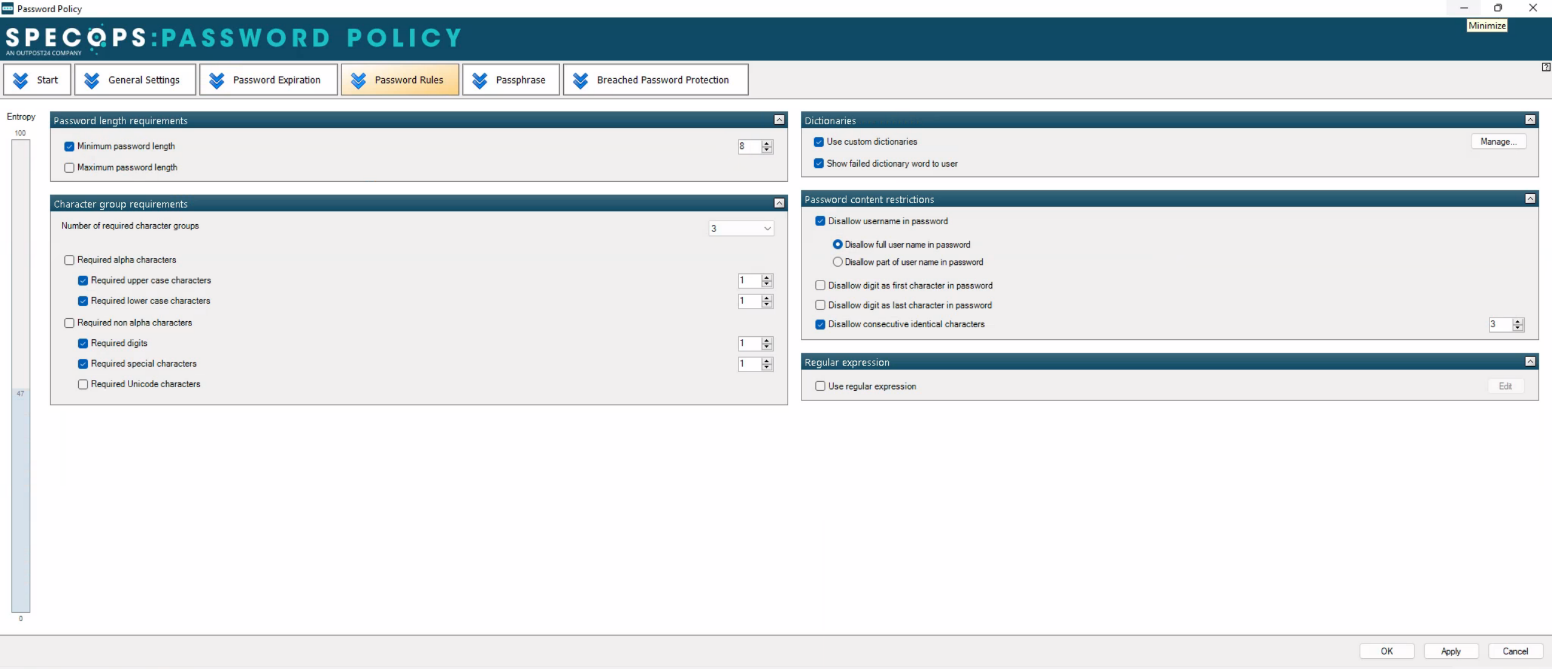Enable Required Unicode characters
The width and height of the screenshot is (1552, 669).
coord(83,384)
